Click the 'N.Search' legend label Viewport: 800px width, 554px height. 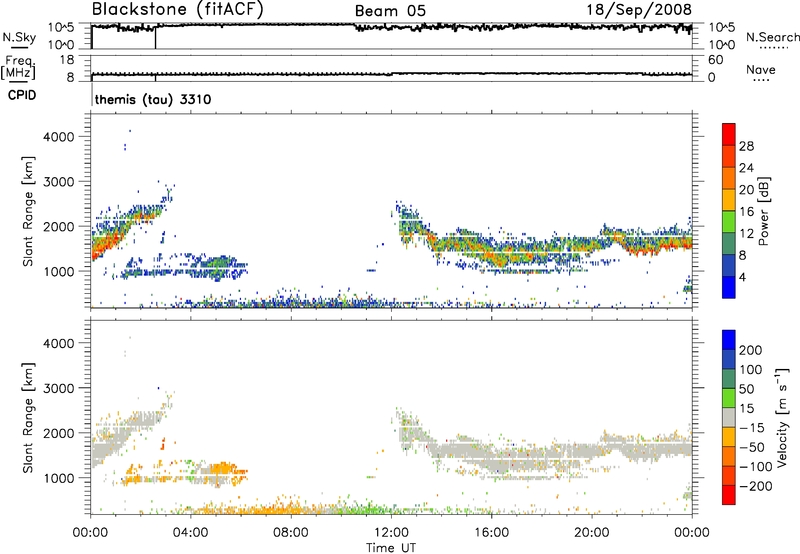click(x=772, y=37)
